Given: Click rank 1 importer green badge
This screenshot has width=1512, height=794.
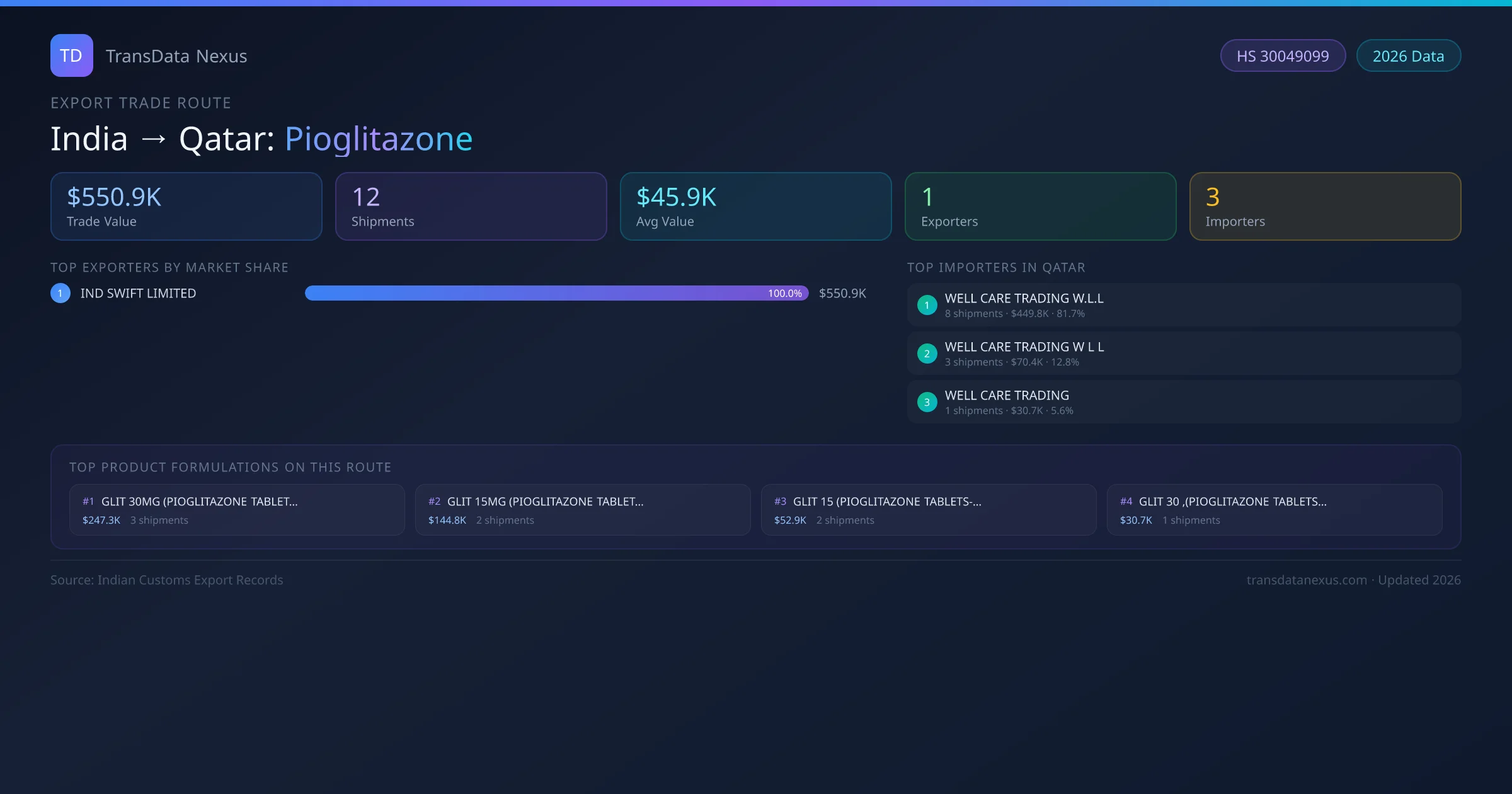Looking at the screenshot, I should (x=927, y=305).
